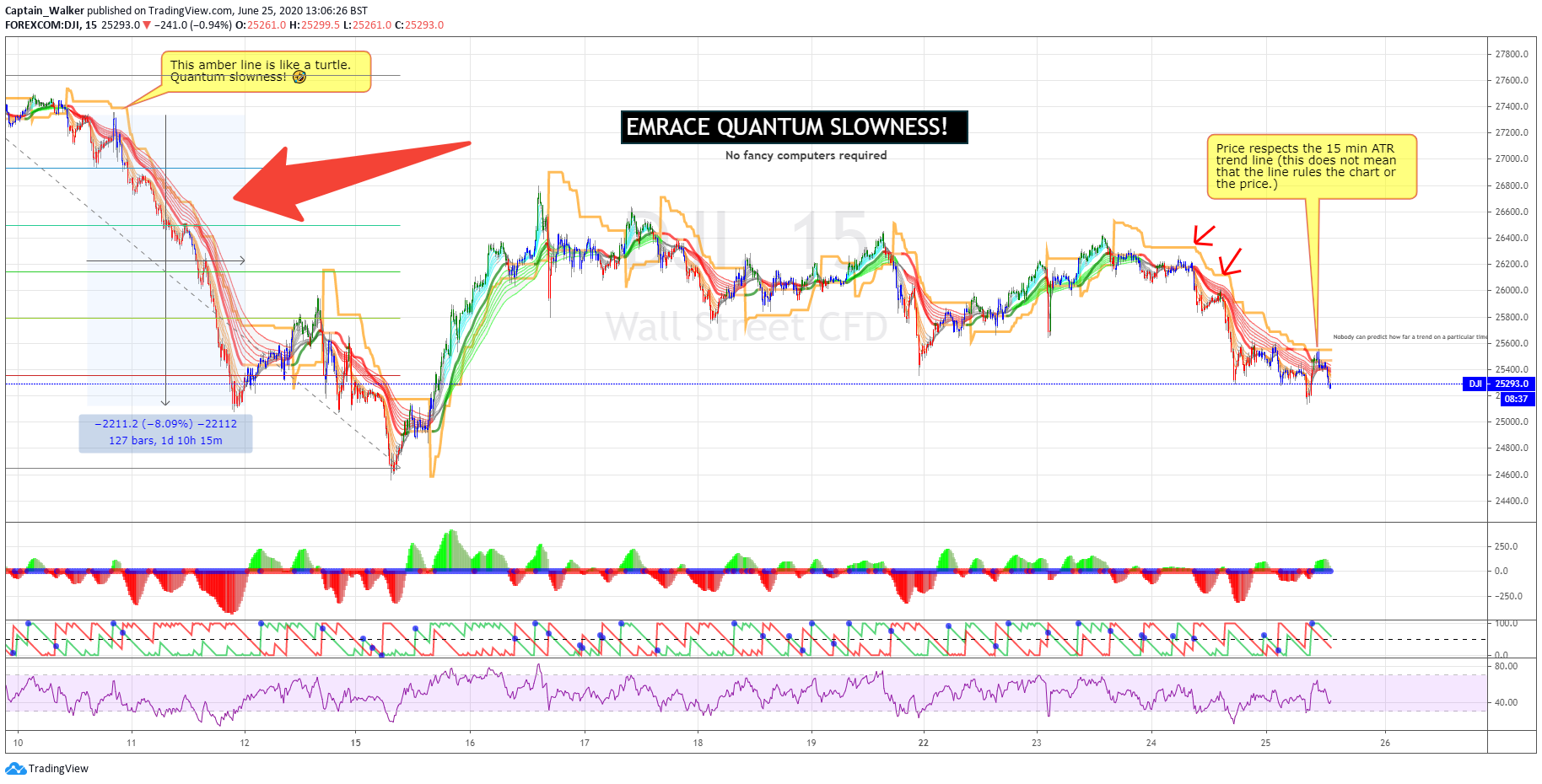1542x784 pixels.
Task: Click the 'Nobody can predict how far a trend' note
Action: click(x=1410, y=337)
